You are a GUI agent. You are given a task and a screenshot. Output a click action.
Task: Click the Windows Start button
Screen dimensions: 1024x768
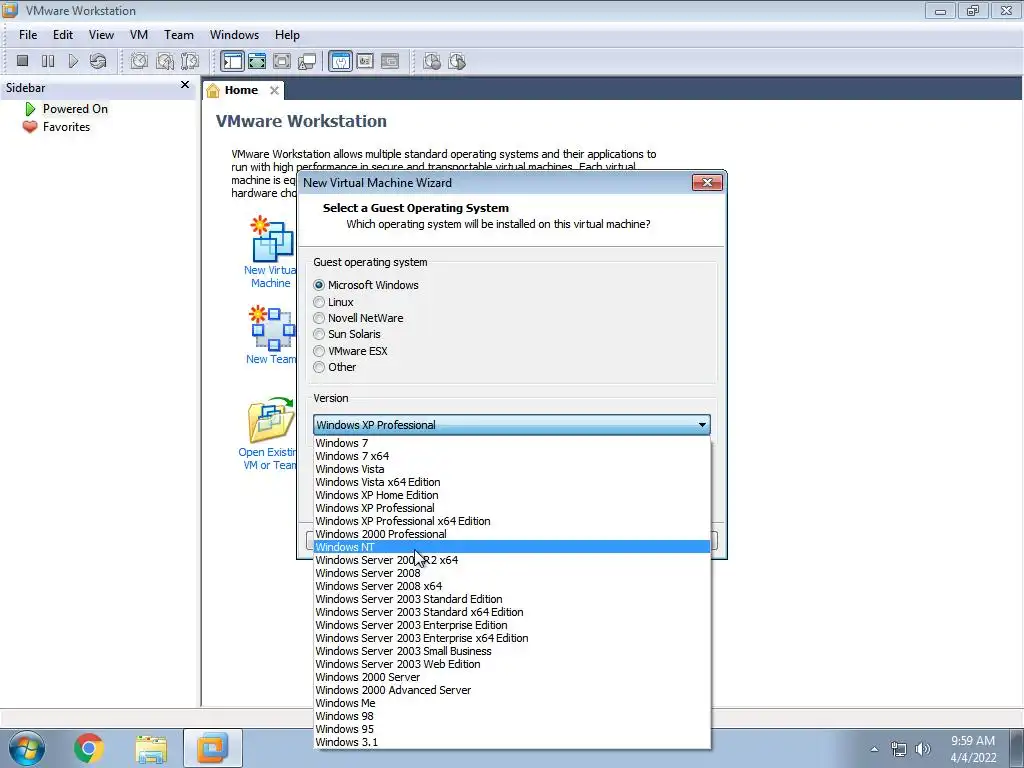pyautogui.click(x=26, y=748)
